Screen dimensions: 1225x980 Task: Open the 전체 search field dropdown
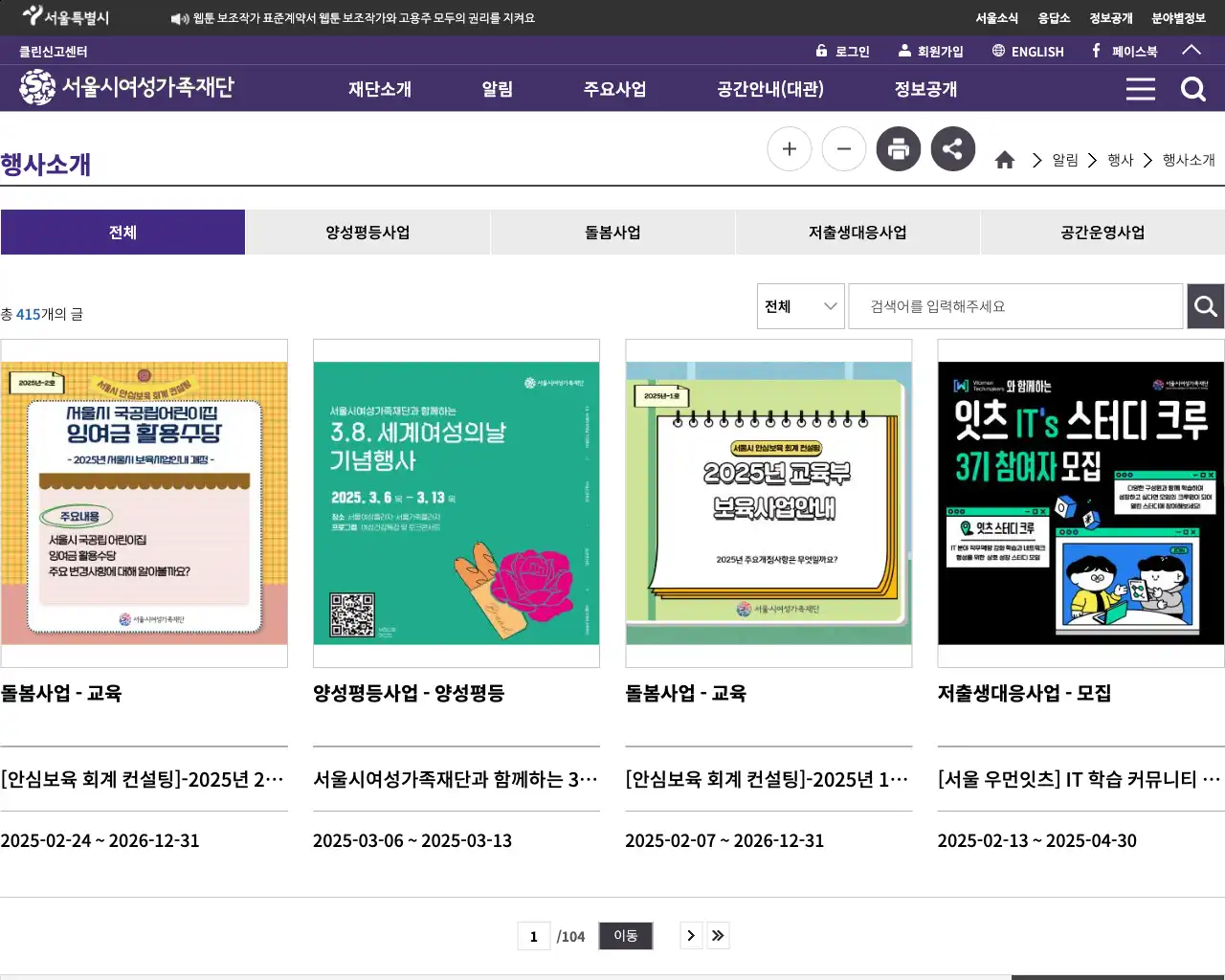tap(800, 305)
